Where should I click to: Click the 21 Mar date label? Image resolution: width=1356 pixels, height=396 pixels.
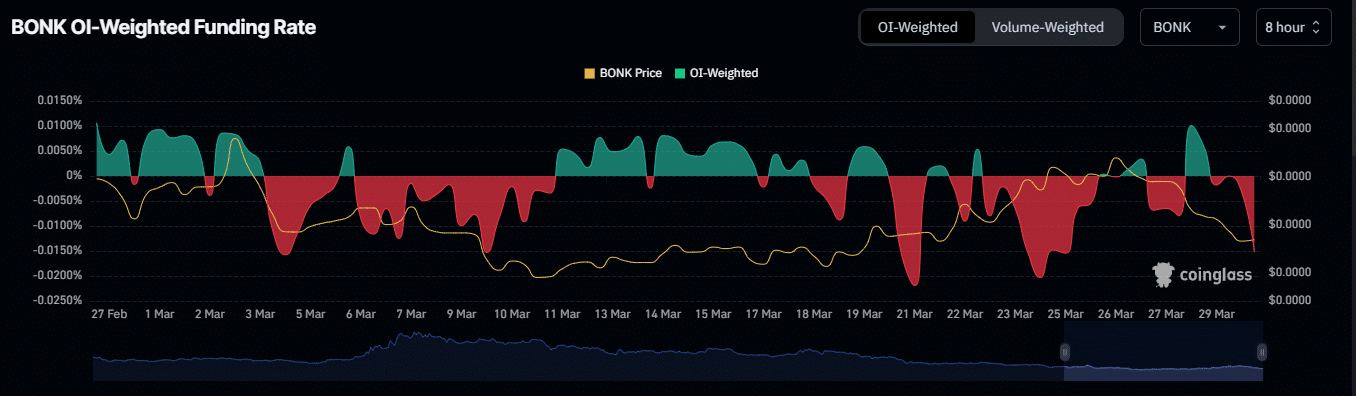pyautogui.click(x=914, y=314)
